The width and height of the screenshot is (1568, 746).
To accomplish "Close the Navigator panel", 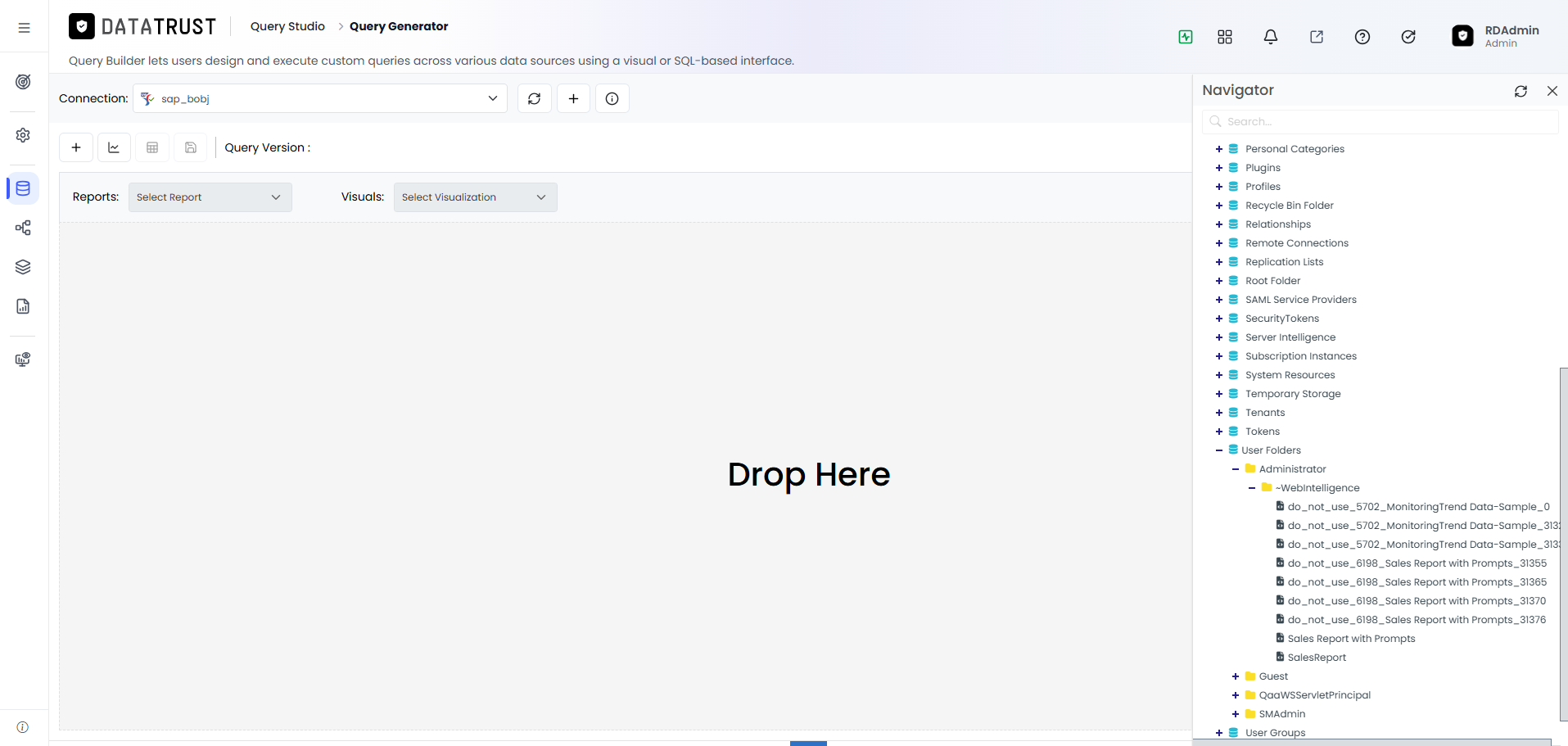I will click(x=1552, y=91).
